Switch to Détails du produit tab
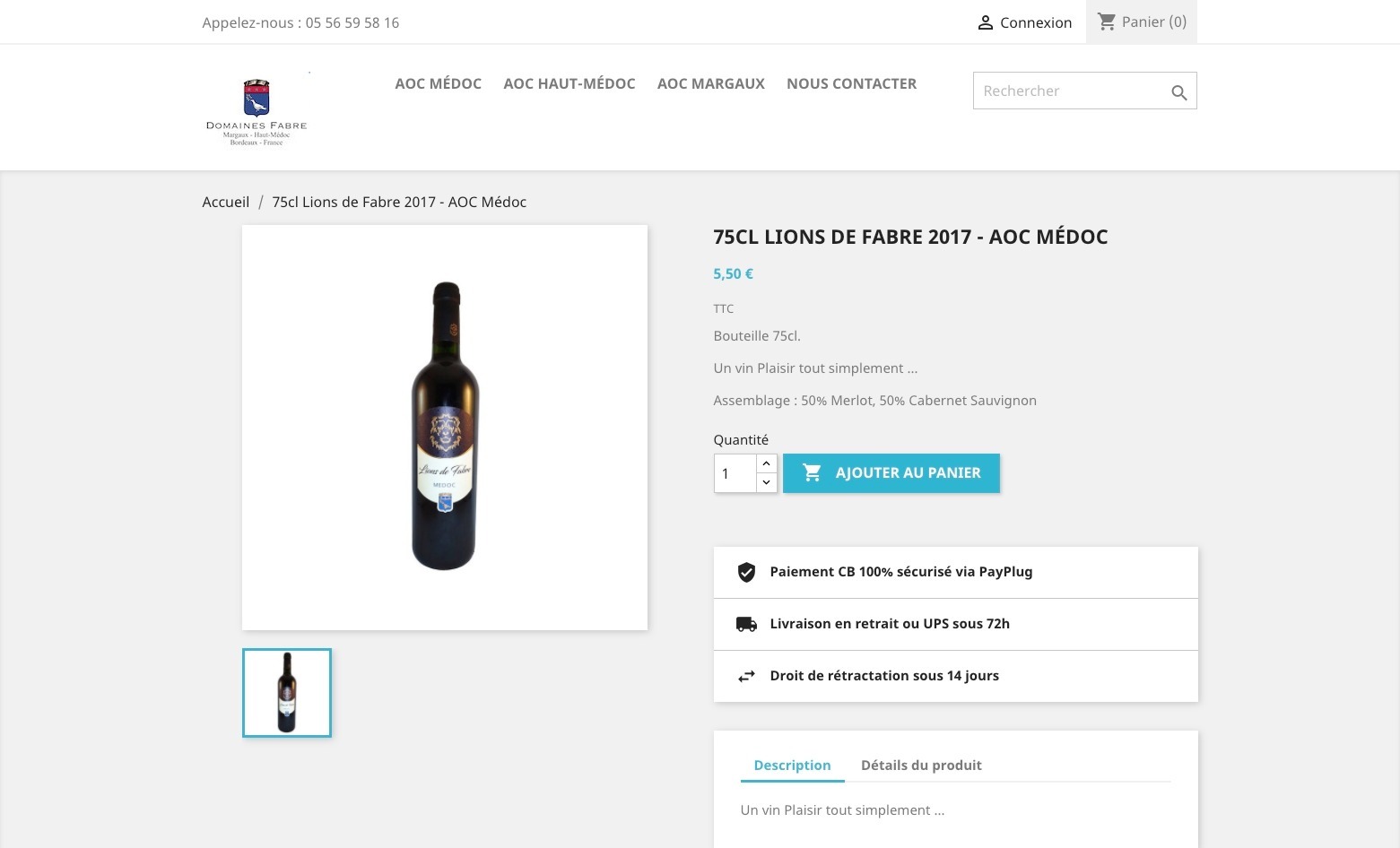This screenshot has width=1400, height=848. pyautogui.click(x=921, y=765)
